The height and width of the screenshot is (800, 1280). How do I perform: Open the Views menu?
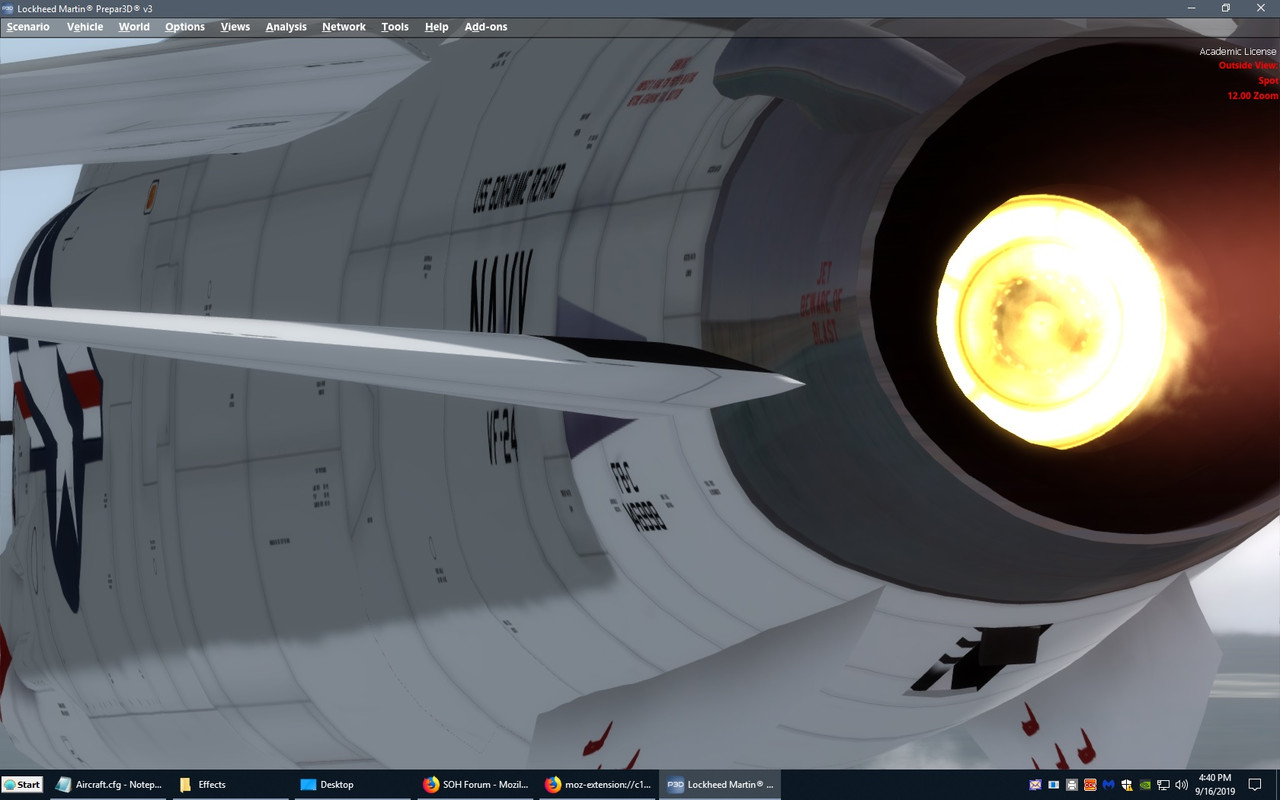coord(235,27)
